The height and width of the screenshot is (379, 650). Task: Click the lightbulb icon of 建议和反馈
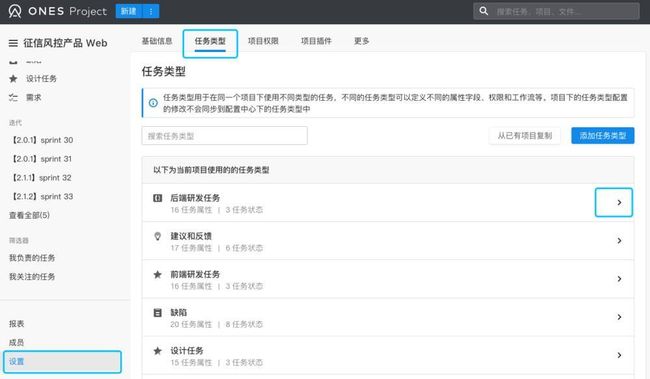point(158,236)
